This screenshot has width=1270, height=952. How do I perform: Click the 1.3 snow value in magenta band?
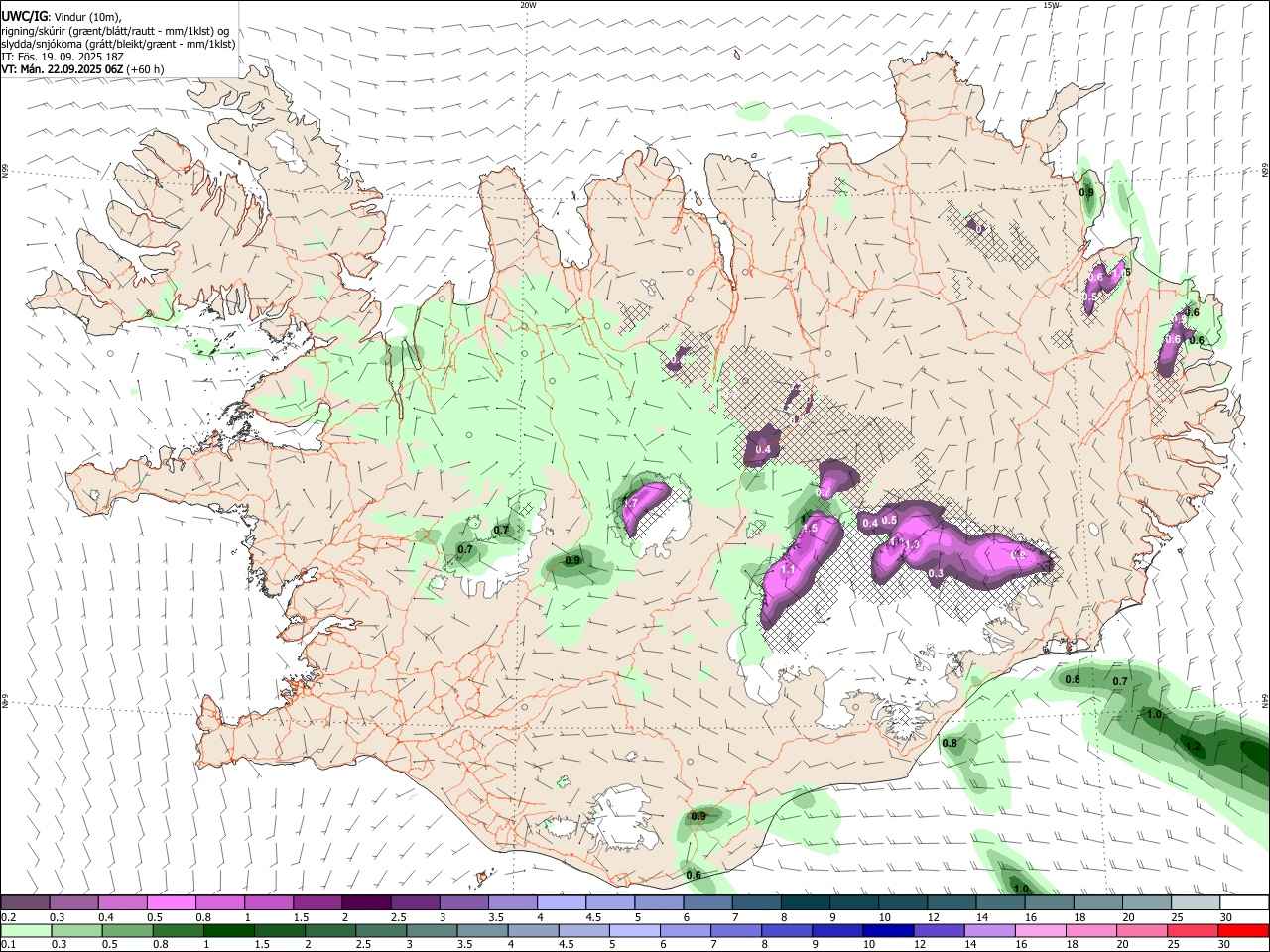coord(913,544)
